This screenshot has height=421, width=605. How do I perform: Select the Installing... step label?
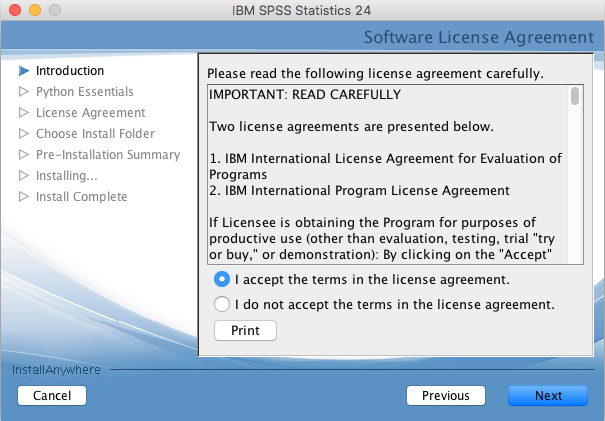(66, 176)
